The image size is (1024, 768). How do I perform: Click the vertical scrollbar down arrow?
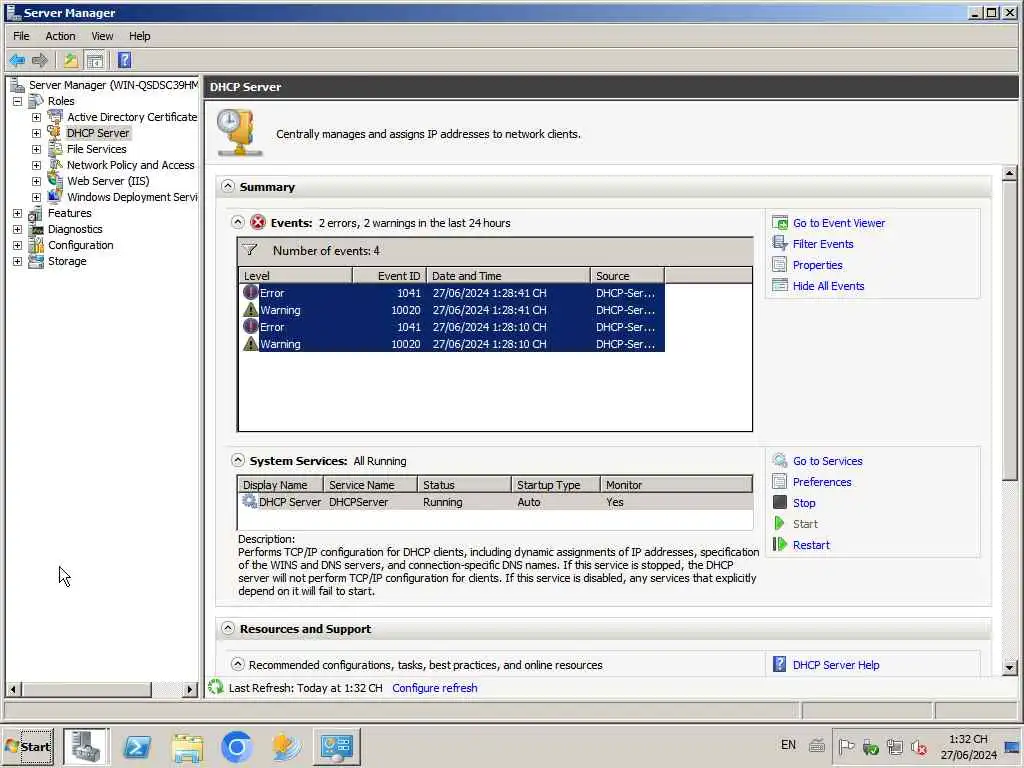(1009, 667)
